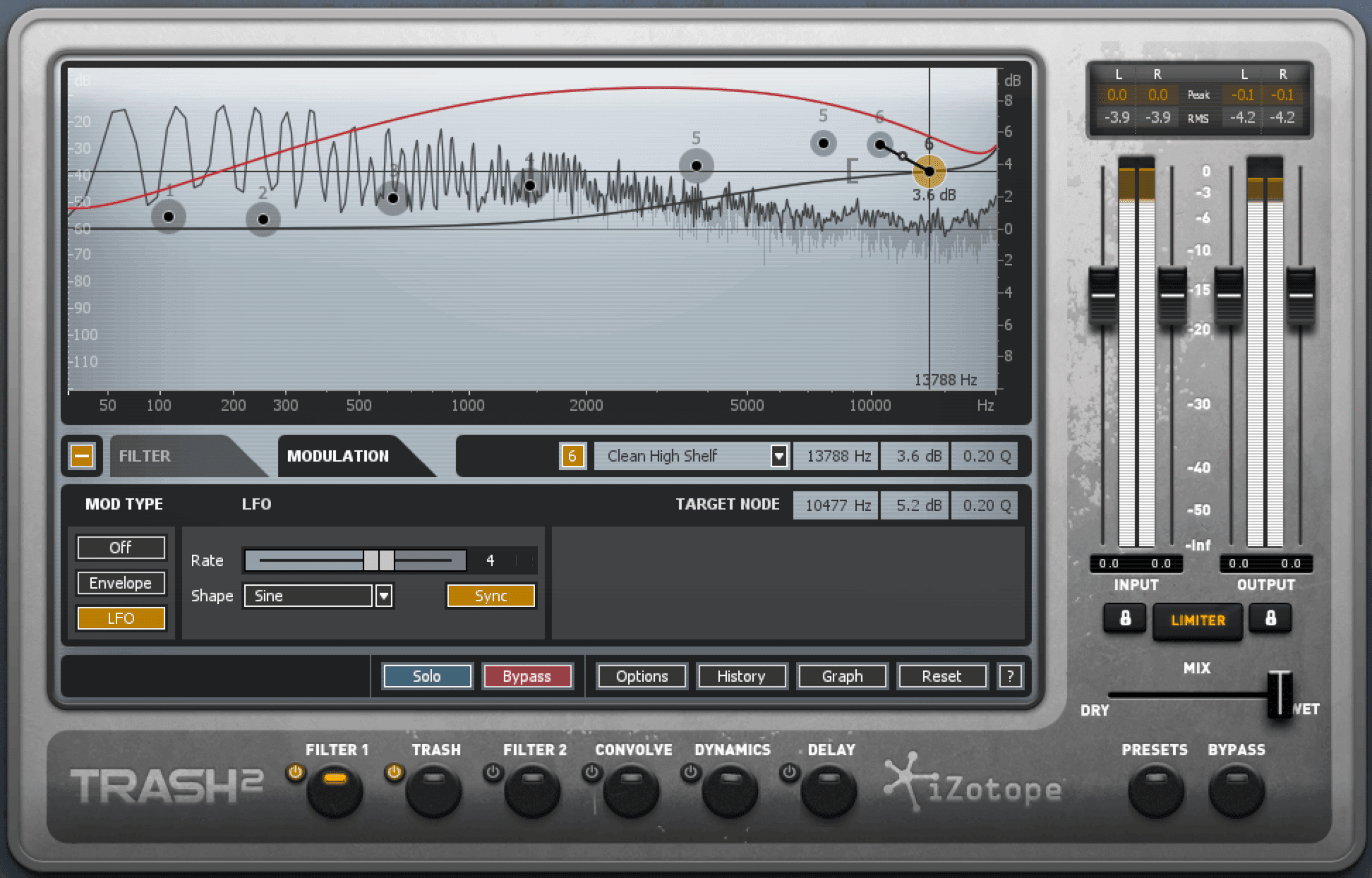Select EQ node 3 on the graph
Image resolution: width=1372 pixels, height=878 pixels.
[393, 198]
